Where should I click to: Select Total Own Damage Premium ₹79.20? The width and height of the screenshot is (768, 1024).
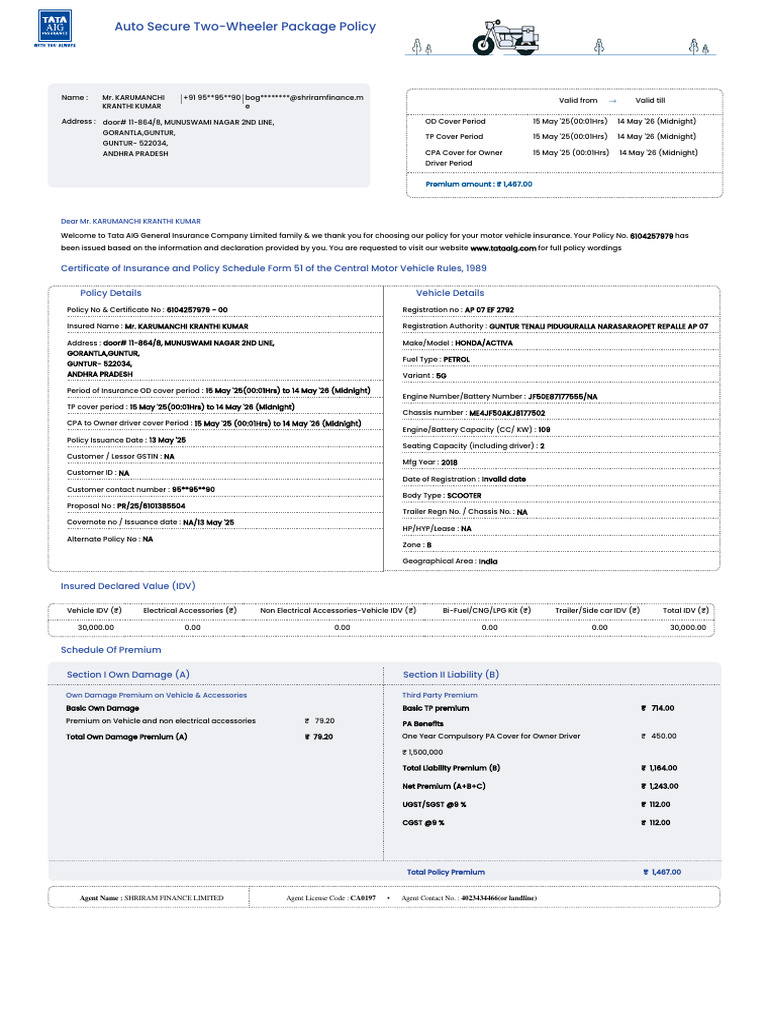pos(199,737)
